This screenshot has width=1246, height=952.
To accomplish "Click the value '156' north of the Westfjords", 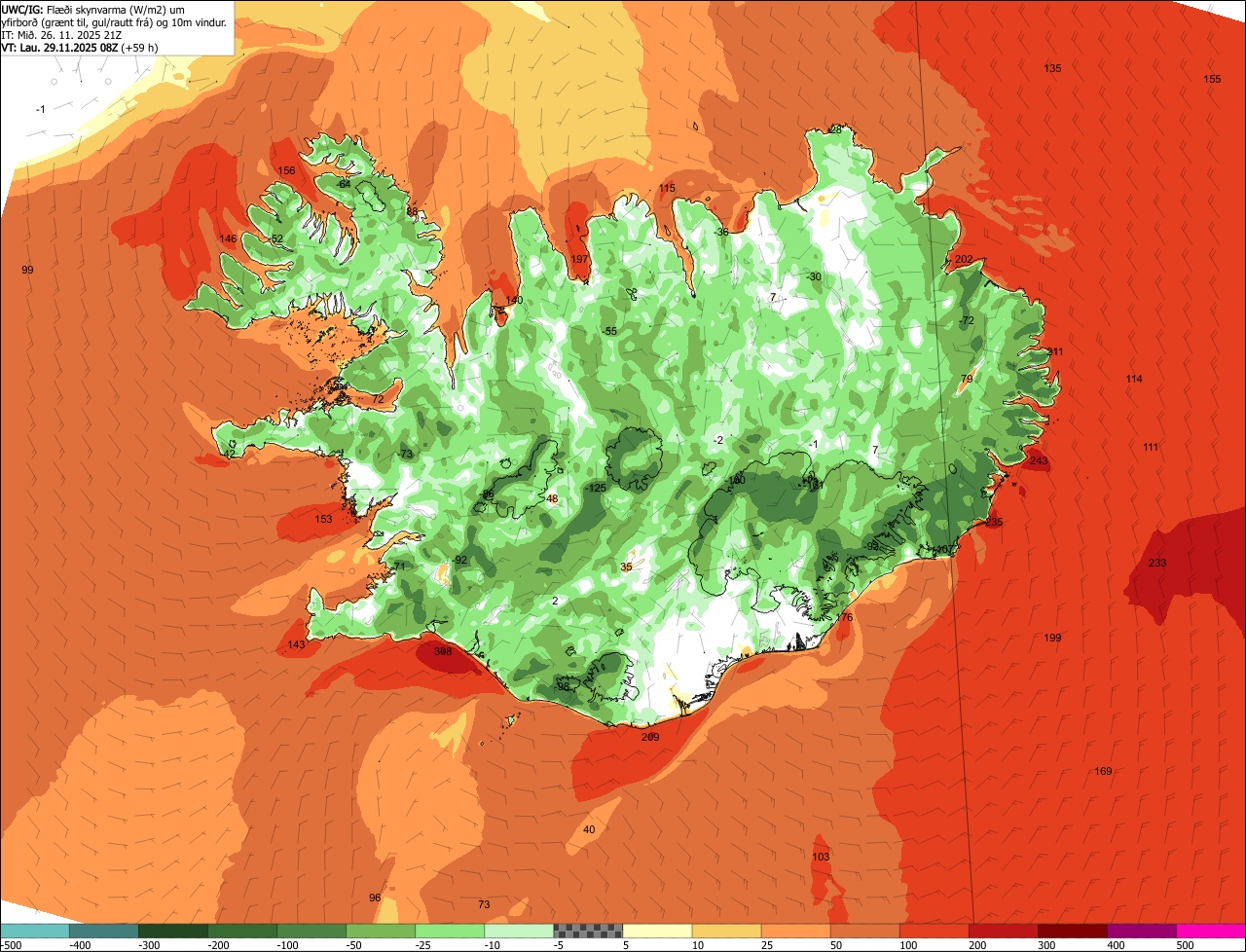I will click(286, 170).
